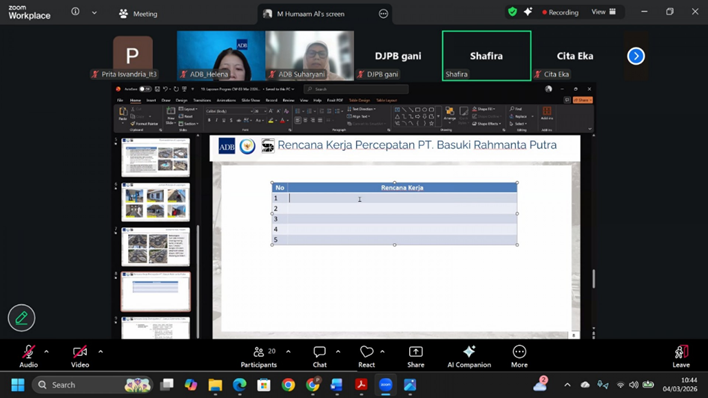Click the green encryption shield icon

click(x=512, y=12)
